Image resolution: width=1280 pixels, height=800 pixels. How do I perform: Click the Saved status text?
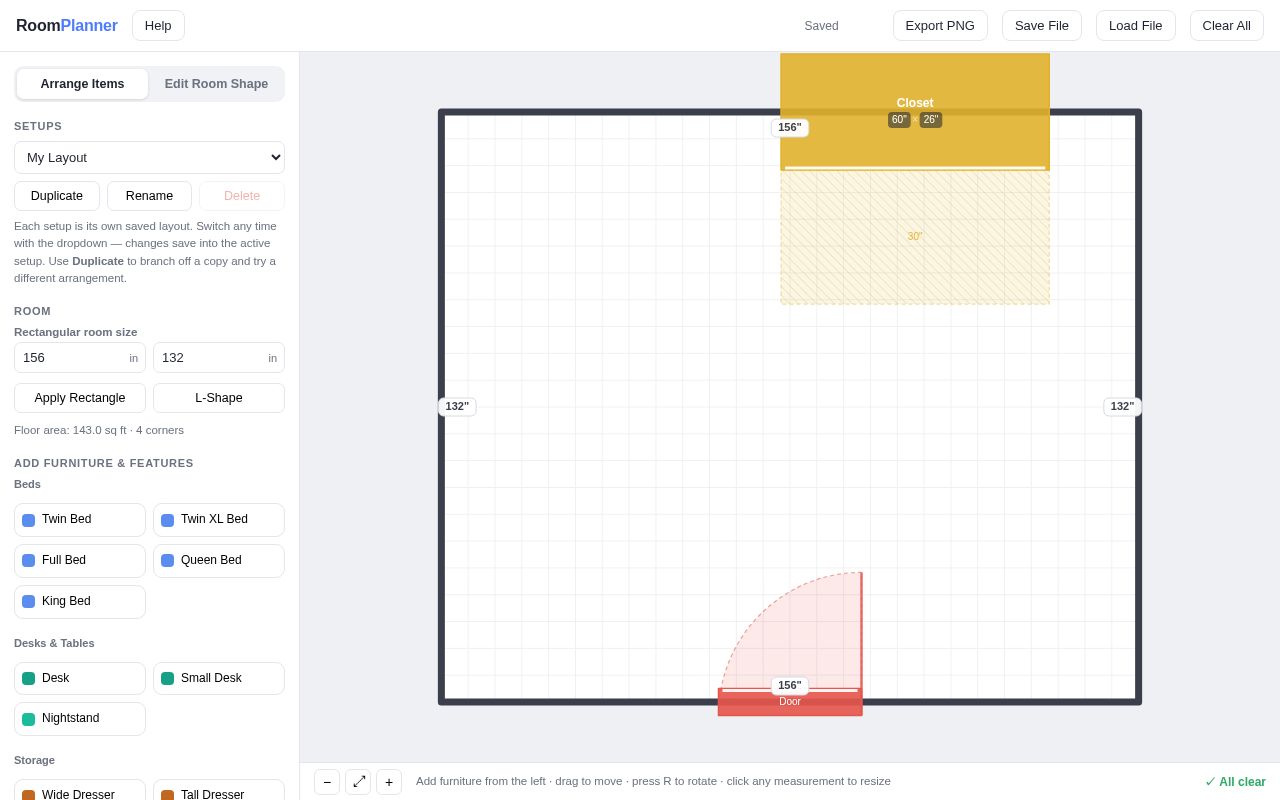coord(822,26)
